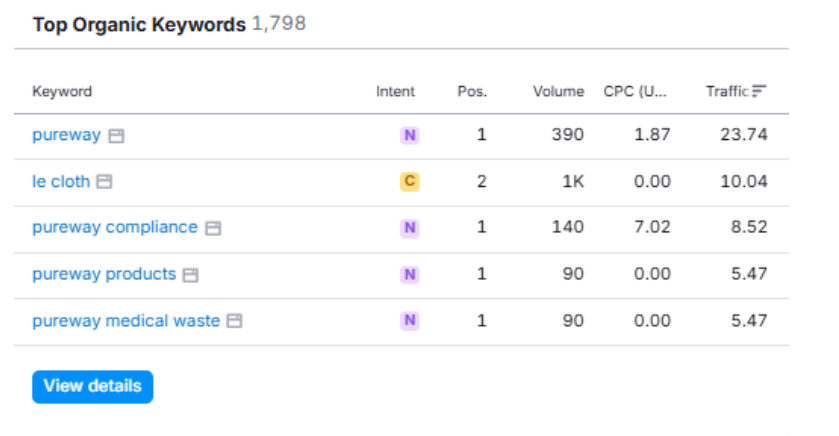Click CPC value 7.02
The height and width of the screenshot is (436, 839).
[652, 227]
